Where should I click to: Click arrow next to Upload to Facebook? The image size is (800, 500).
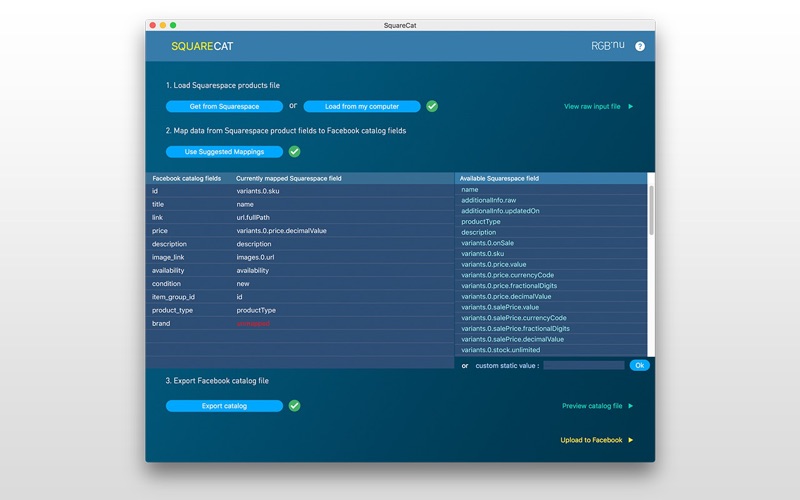click(631, 440)
